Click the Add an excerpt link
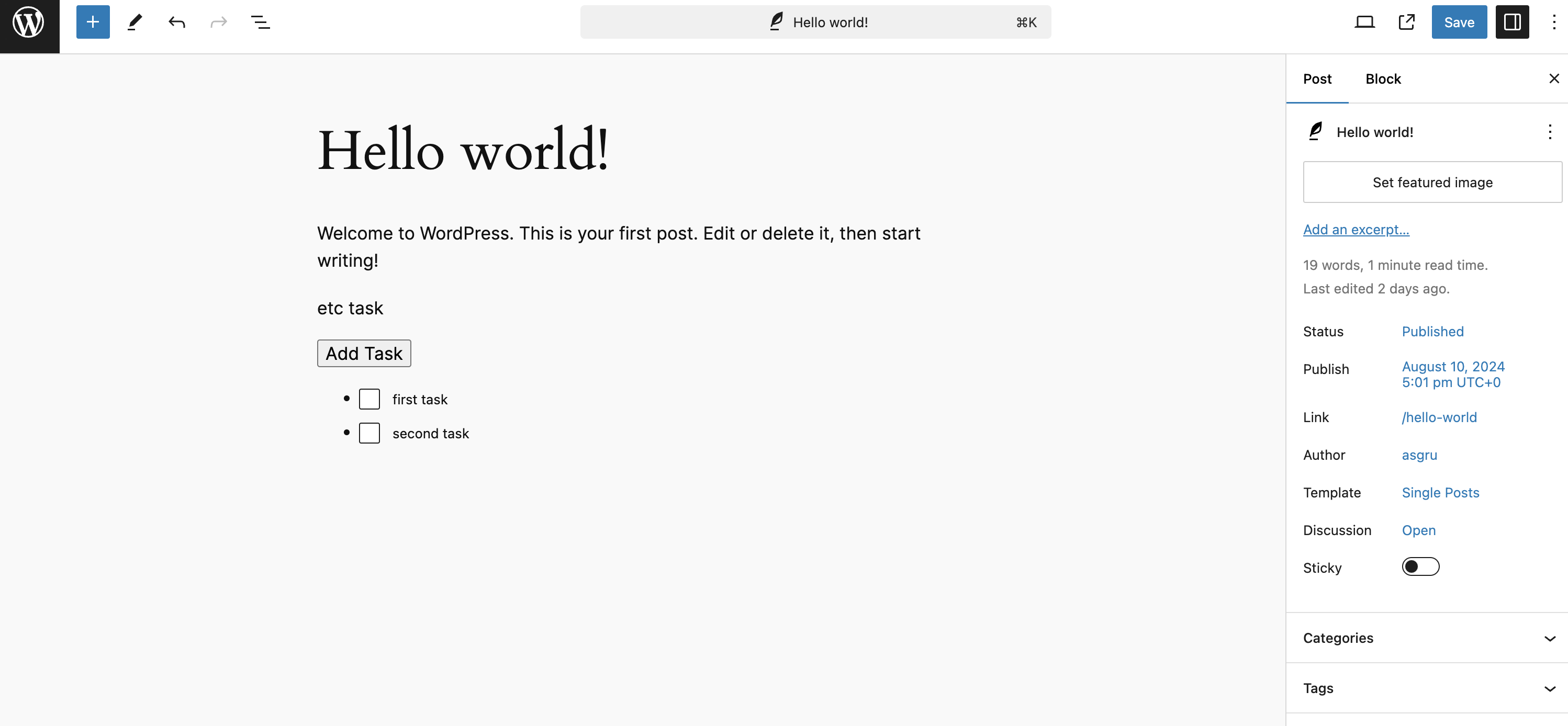1568x726 pixels. pos(1356,229)
